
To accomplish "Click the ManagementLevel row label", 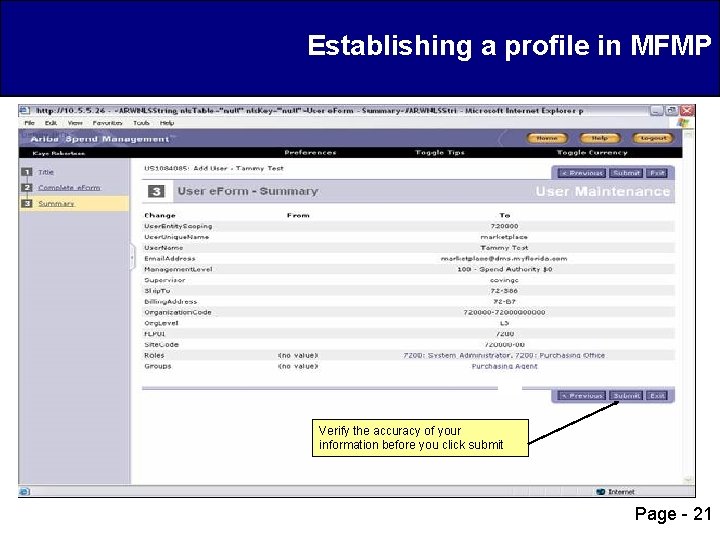I will [x=178, y=270].
